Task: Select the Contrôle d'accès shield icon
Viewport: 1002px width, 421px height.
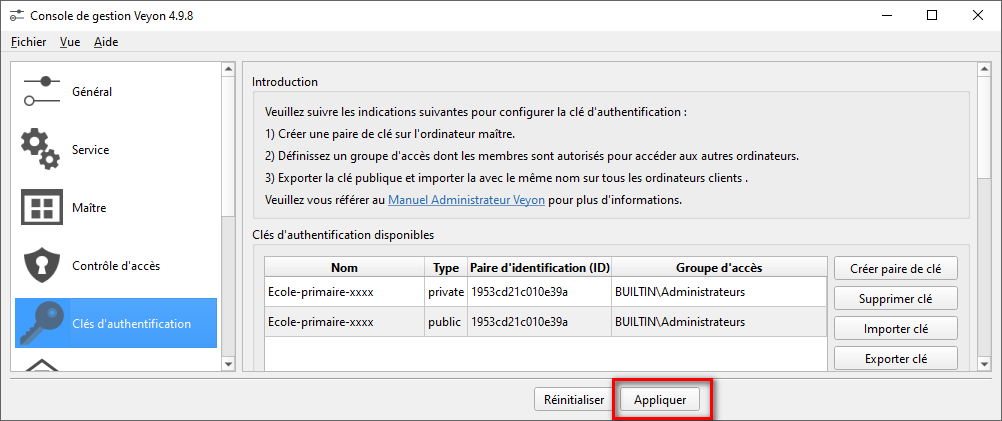Action: click(42, 266)
